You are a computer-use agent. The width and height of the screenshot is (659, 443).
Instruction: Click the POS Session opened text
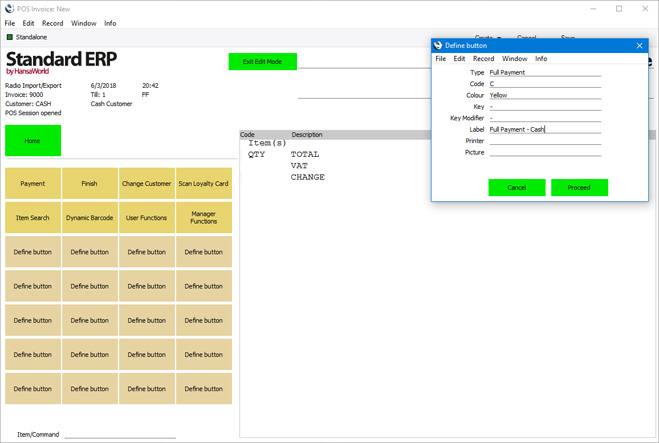tap(33, 113)
